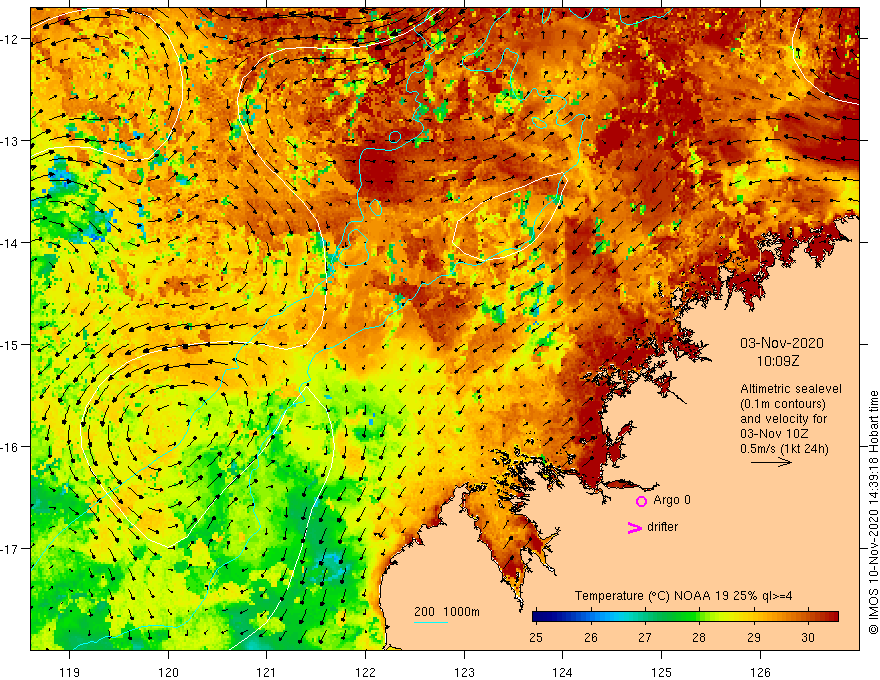
Task: Click the longitude axis label 124
Action: click(x=562, y=672)
